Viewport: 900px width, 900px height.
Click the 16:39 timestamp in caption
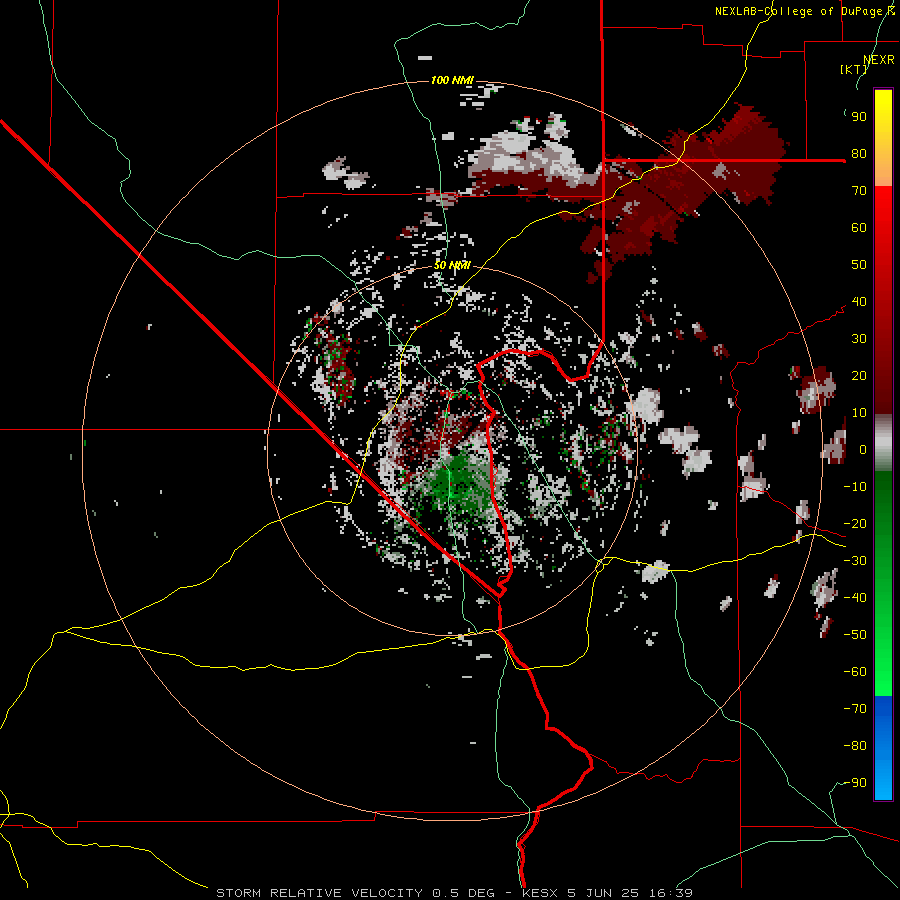click(670, 893)
